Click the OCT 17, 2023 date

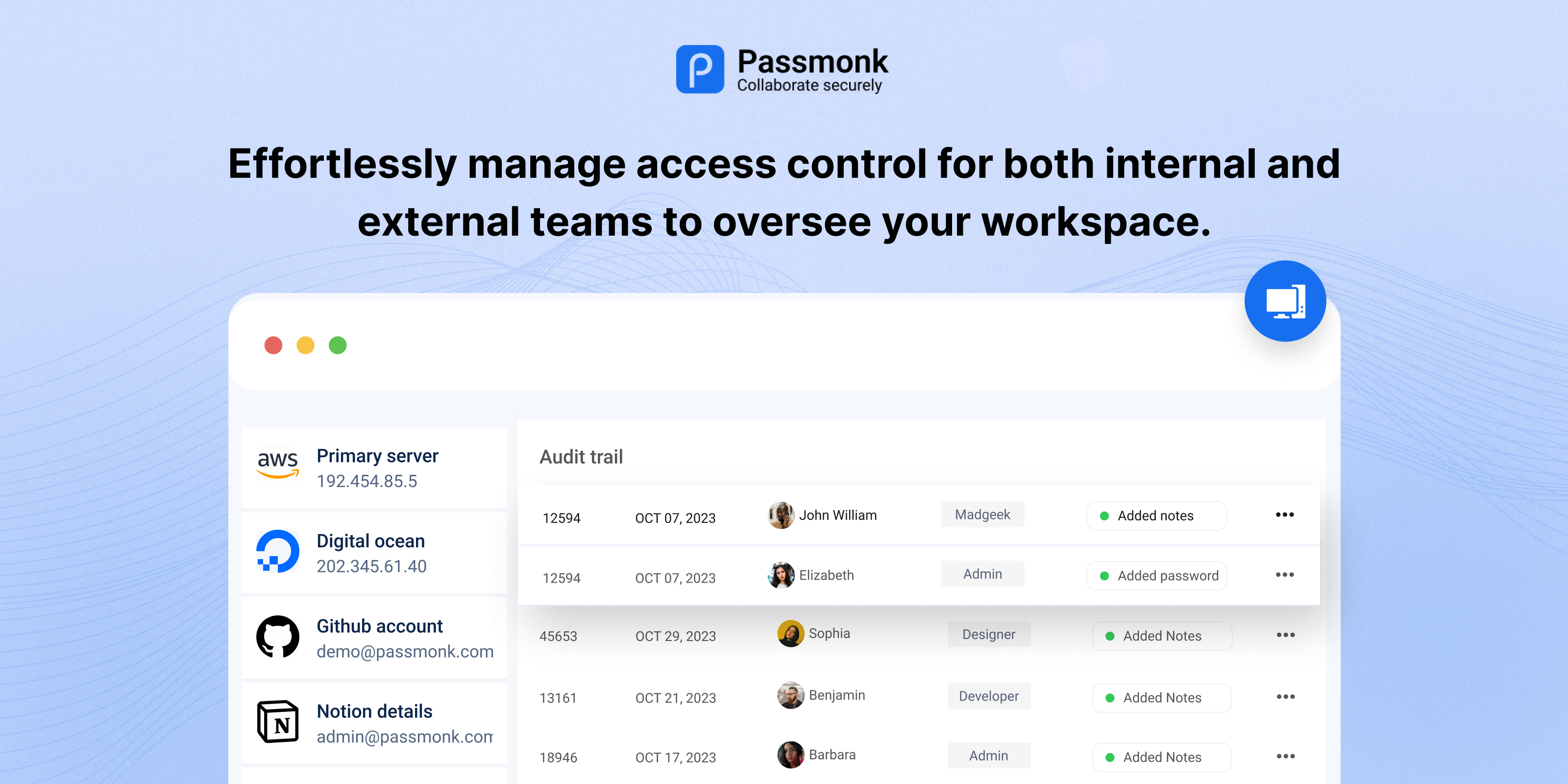pyautogui.click(x=676, y=758)
